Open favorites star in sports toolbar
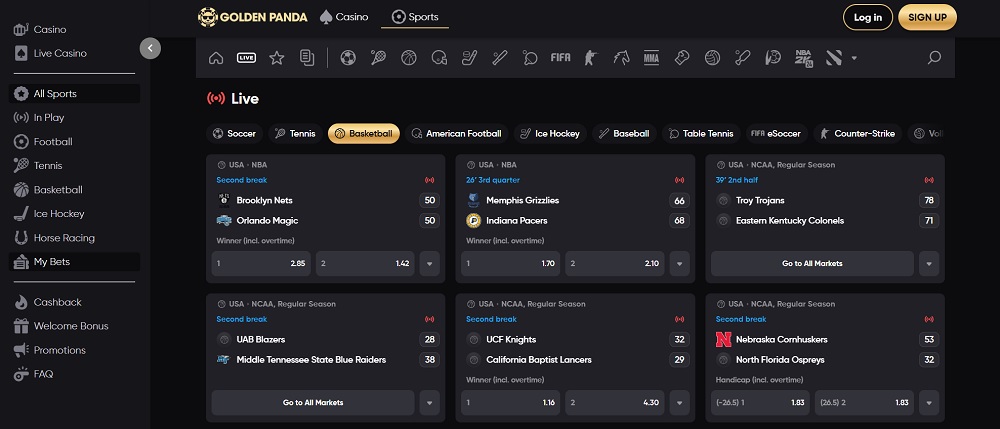Image resolution: width=1000 pixels, height=429 pixels. (276, 58)
